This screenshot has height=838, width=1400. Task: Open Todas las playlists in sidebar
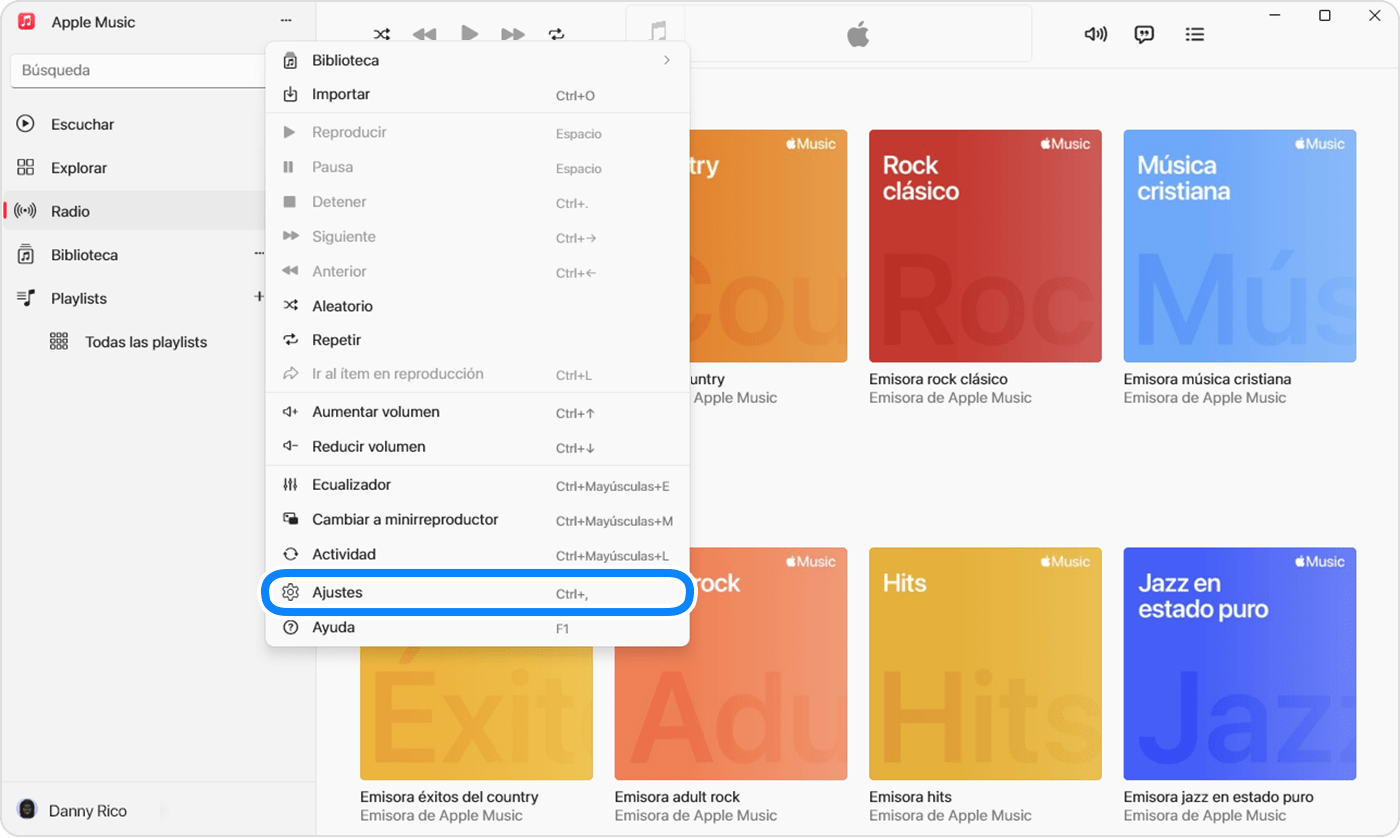point(146,342)
